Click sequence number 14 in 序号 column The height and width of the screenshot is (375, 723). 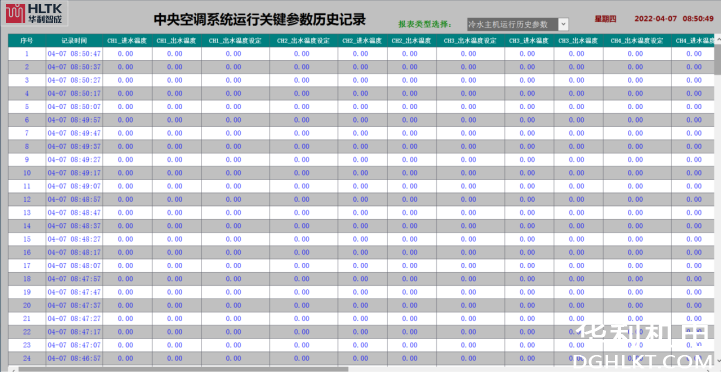(x=27, y=226)
